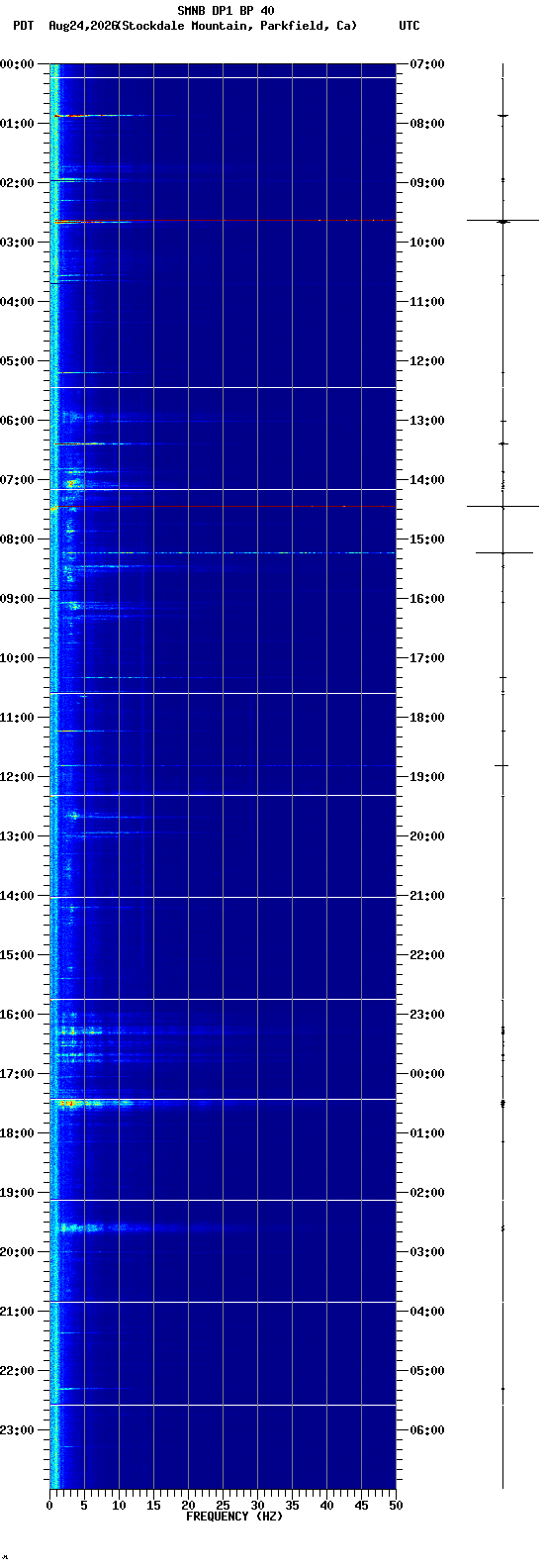Click the PDT time label '03:00'
The width and height of the screenshot is (546, 1568).
pyautogui.click(x=17, y=243)
